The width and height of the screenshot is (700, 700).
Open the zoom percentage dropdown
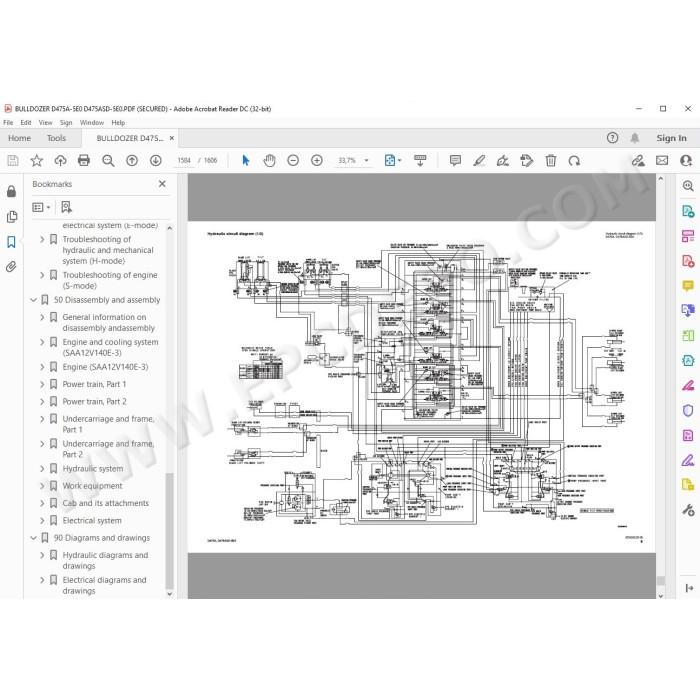point(367,160)
